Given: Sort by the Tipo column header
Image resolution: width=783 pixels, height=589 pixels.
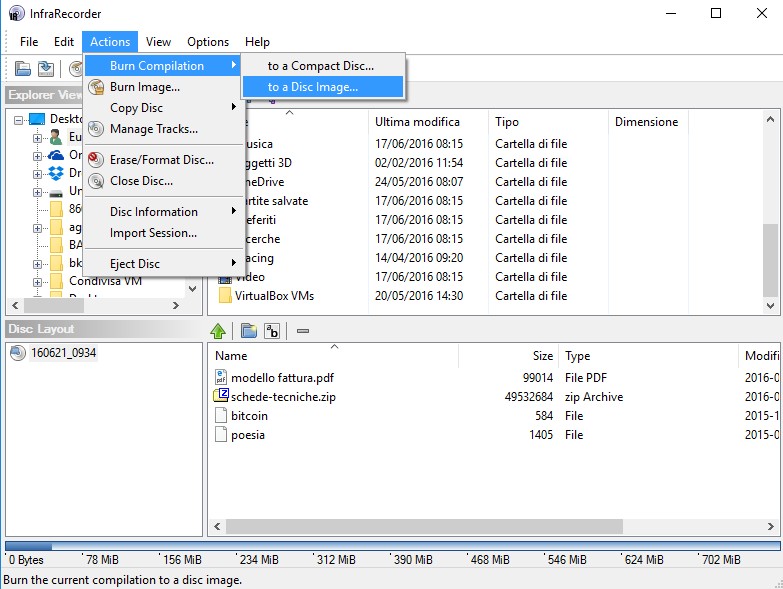Looking at the screenshot, I should point(548,122).
